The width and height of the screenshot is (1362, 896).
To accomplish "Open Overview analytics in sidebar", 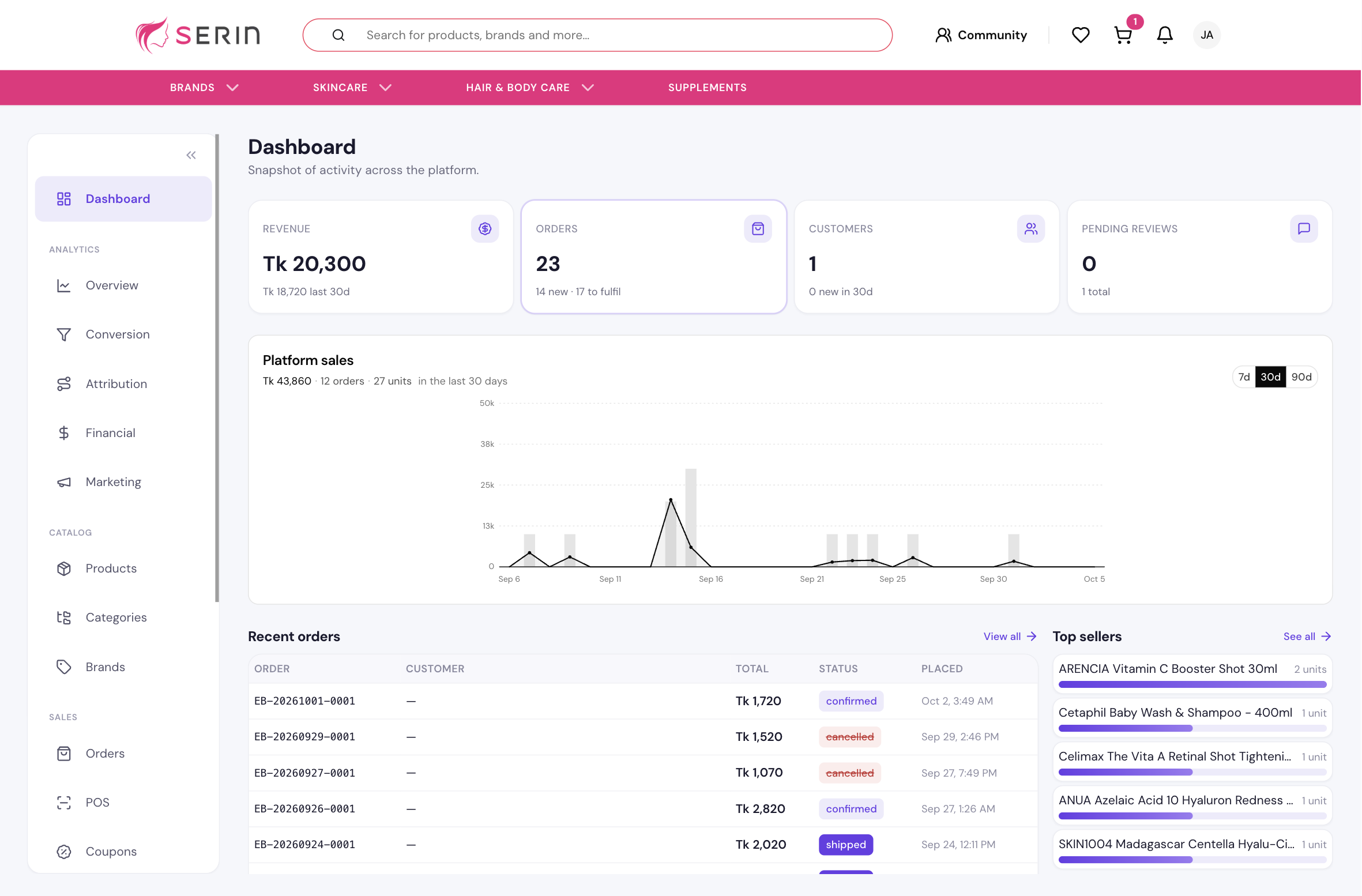I will pos(123,285).
